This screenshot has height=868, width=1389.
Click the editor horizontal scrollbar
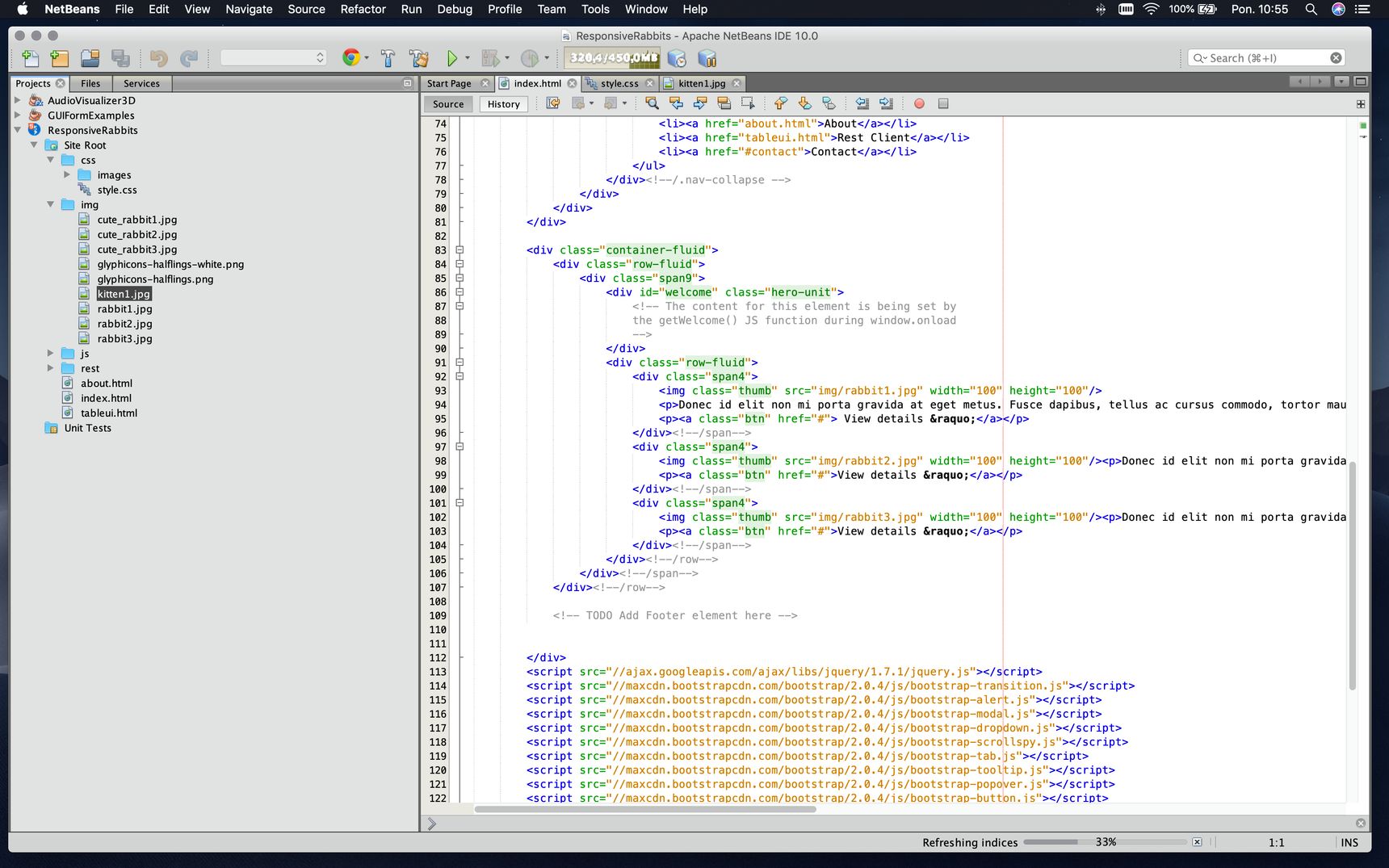click(645, 809)
